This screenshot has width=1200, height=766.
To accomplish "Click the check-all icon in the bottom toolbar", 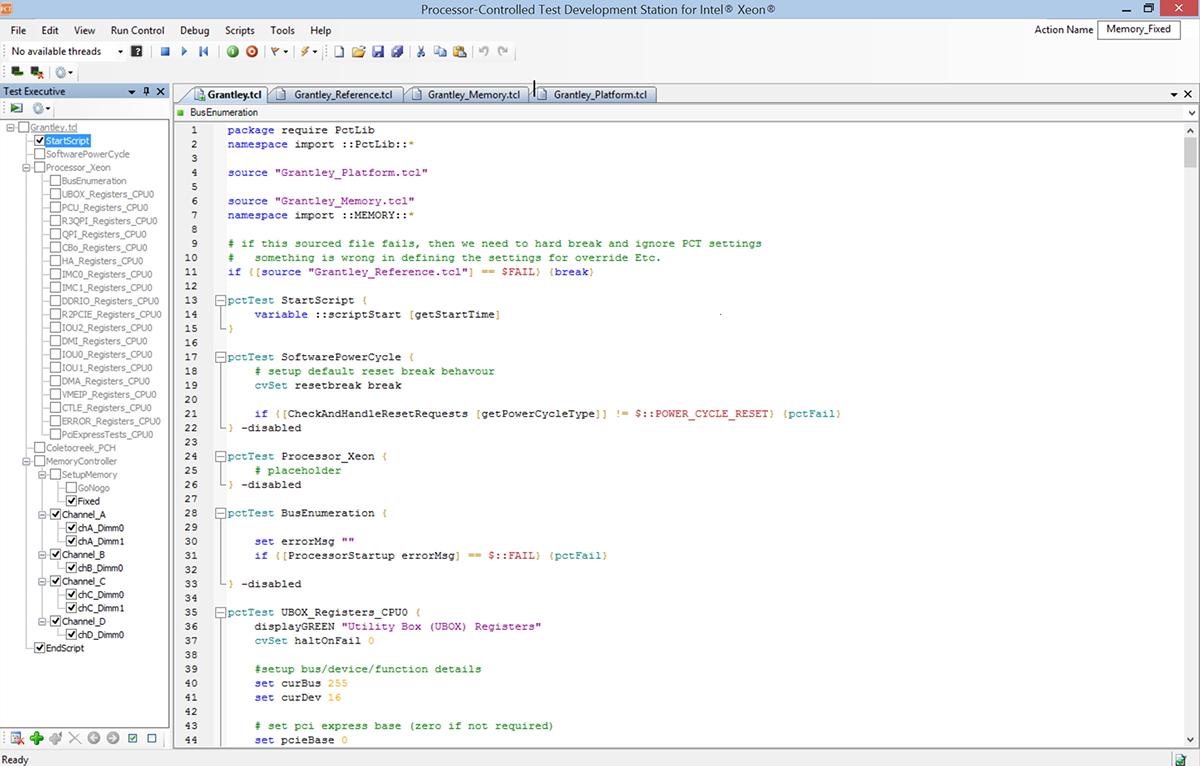I will pyautogui.click(x=133, y=738).
